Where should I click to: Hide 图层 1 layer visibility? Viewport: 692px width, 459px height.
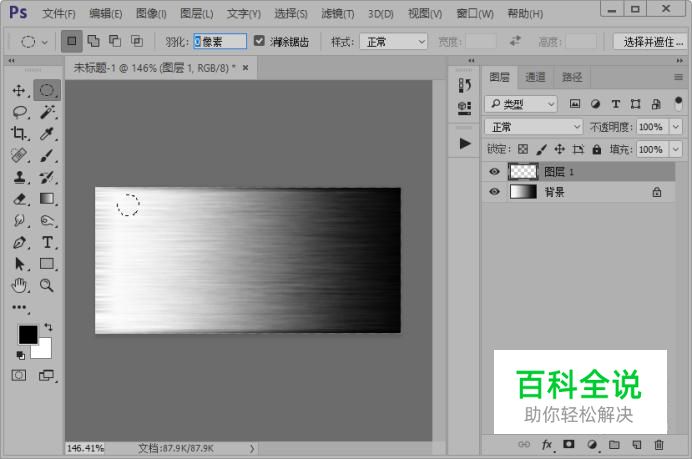coord(494,172)
